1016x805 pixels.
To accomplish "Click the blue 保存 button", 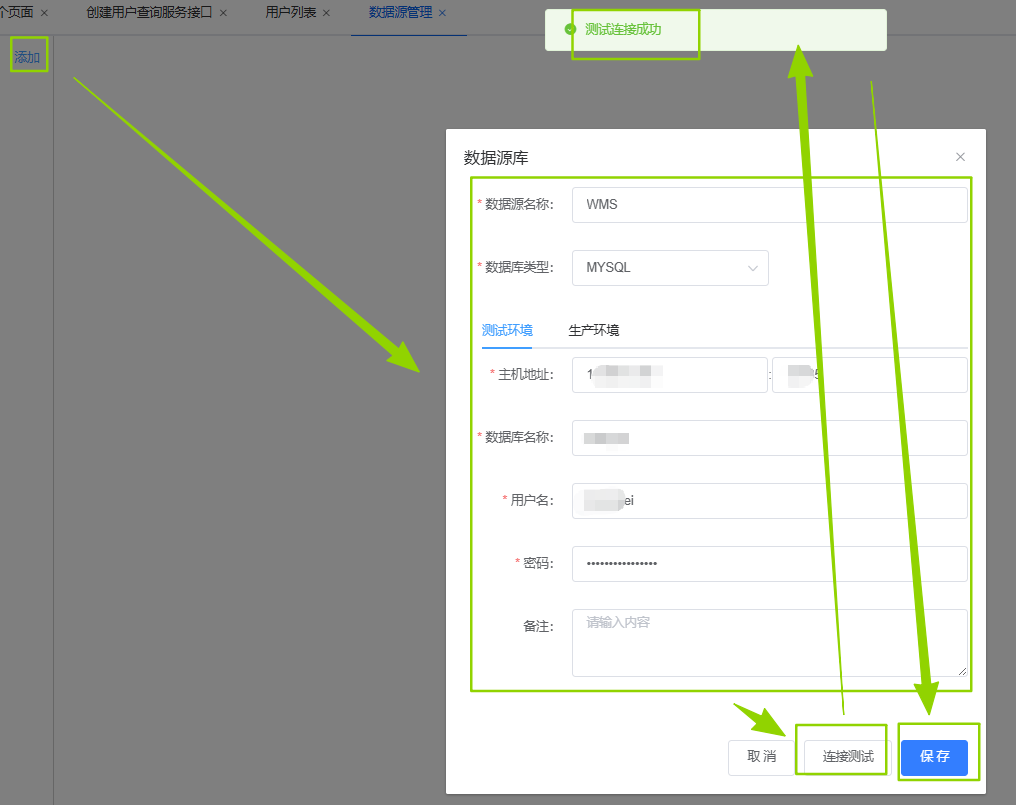I will point(934,757).
